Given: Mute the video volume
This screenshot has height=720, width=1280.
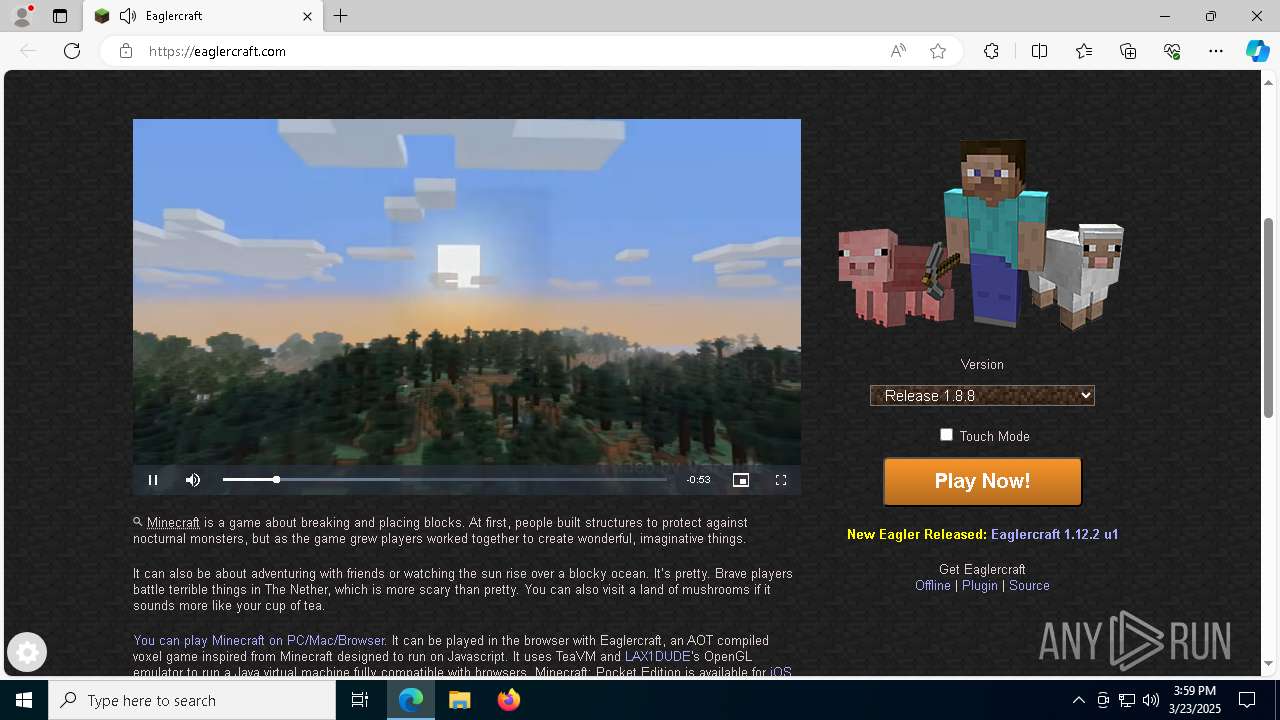Looking at the screenshot, I should [193, 480].
